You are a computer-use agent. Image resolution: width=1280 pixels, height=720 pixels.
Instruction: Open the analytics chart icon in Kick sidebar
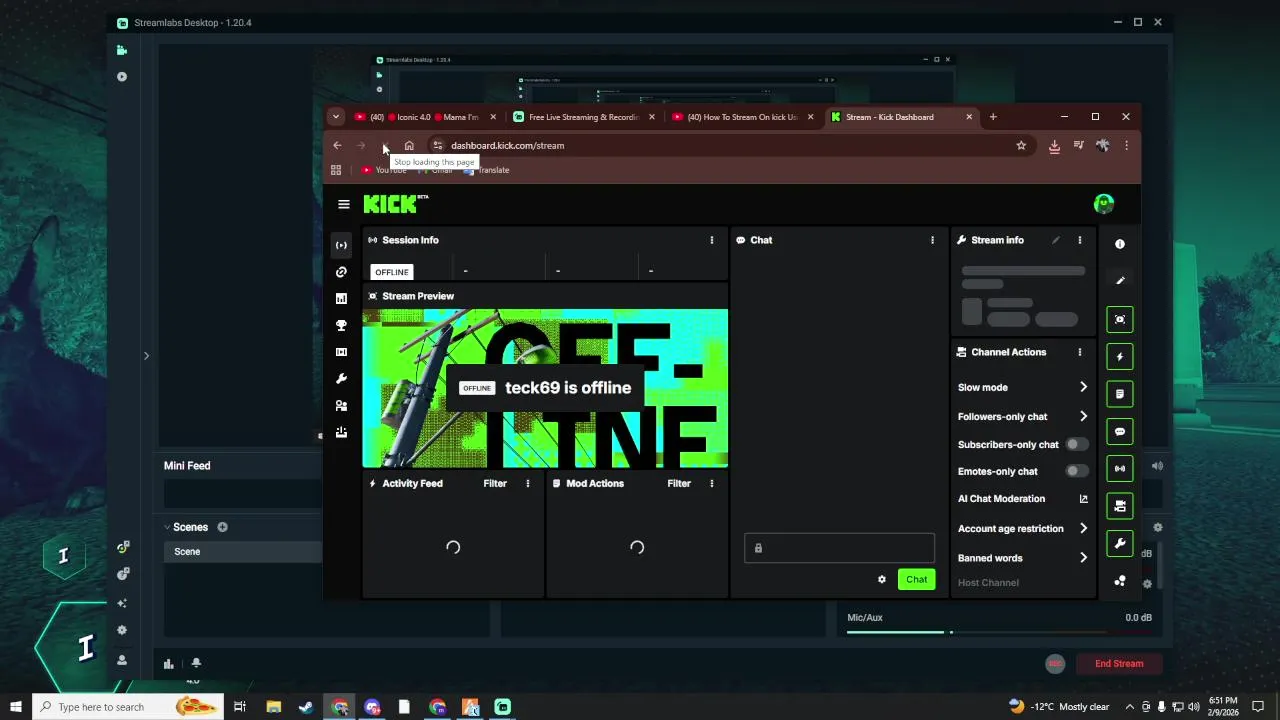point(341,298)
